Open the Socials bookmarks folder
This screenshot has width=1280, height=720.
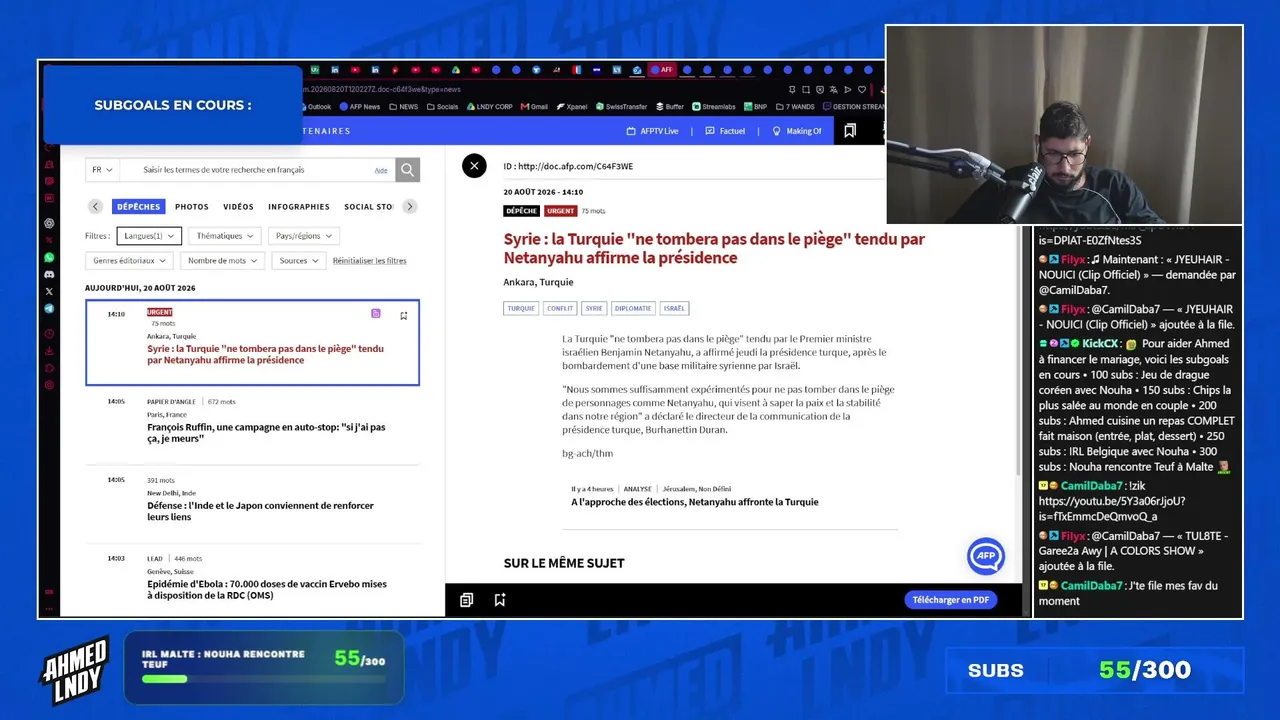[x=442, y=107]
